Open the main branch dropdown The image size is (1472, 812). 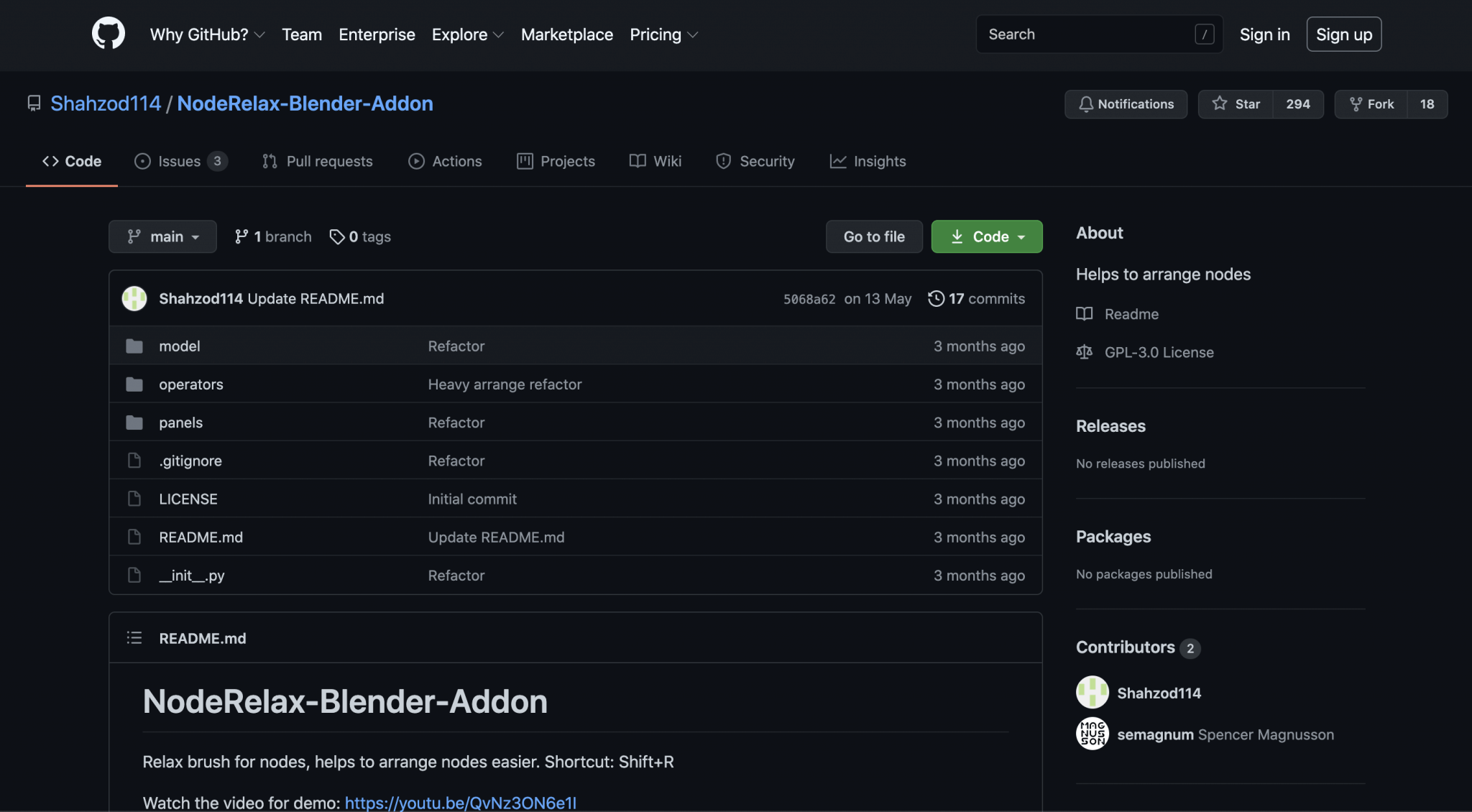162,236
